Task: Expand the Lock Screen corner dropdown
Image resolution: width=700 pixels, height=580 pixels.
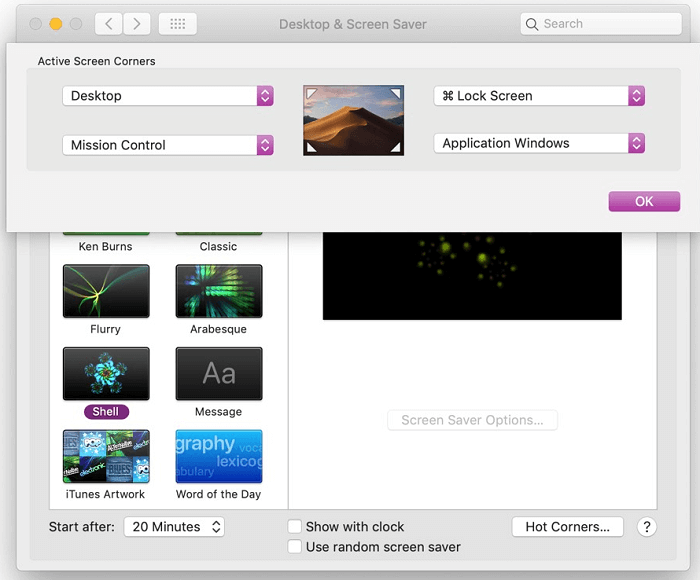Action: (539, 96)
